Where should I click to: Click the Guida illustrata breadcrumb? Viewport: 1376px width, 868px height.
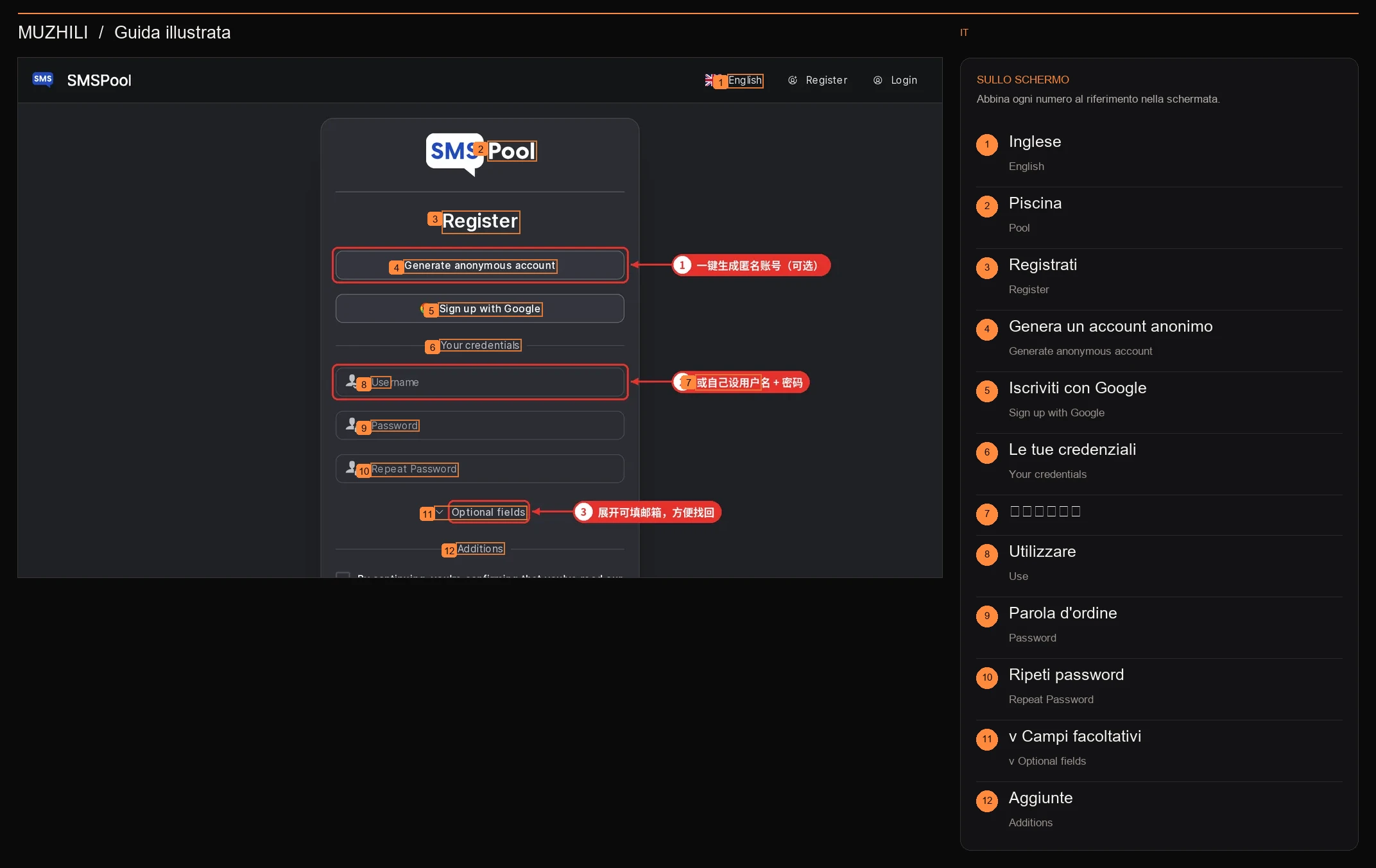tap(172, 33)
